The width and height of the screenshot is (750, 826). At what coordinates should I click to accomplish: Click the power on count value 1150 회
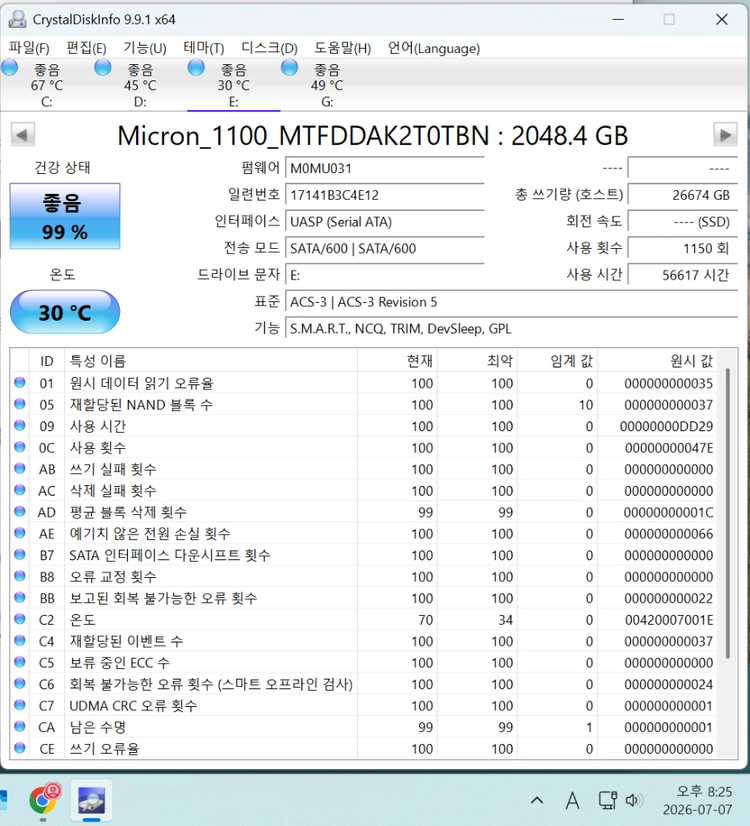683,249
